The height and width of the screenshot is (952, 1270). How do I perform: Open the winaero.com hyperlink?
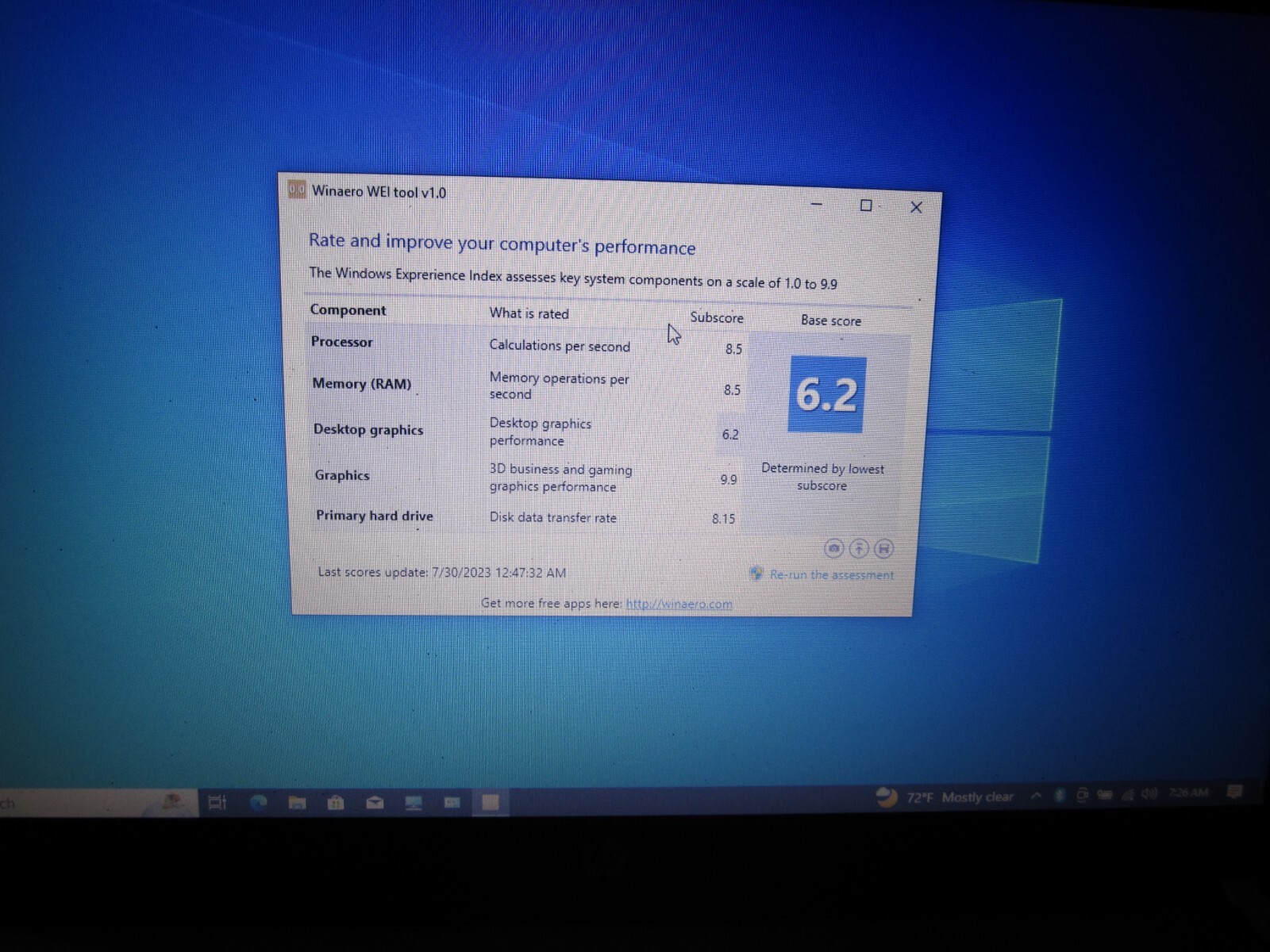(679, 604)
